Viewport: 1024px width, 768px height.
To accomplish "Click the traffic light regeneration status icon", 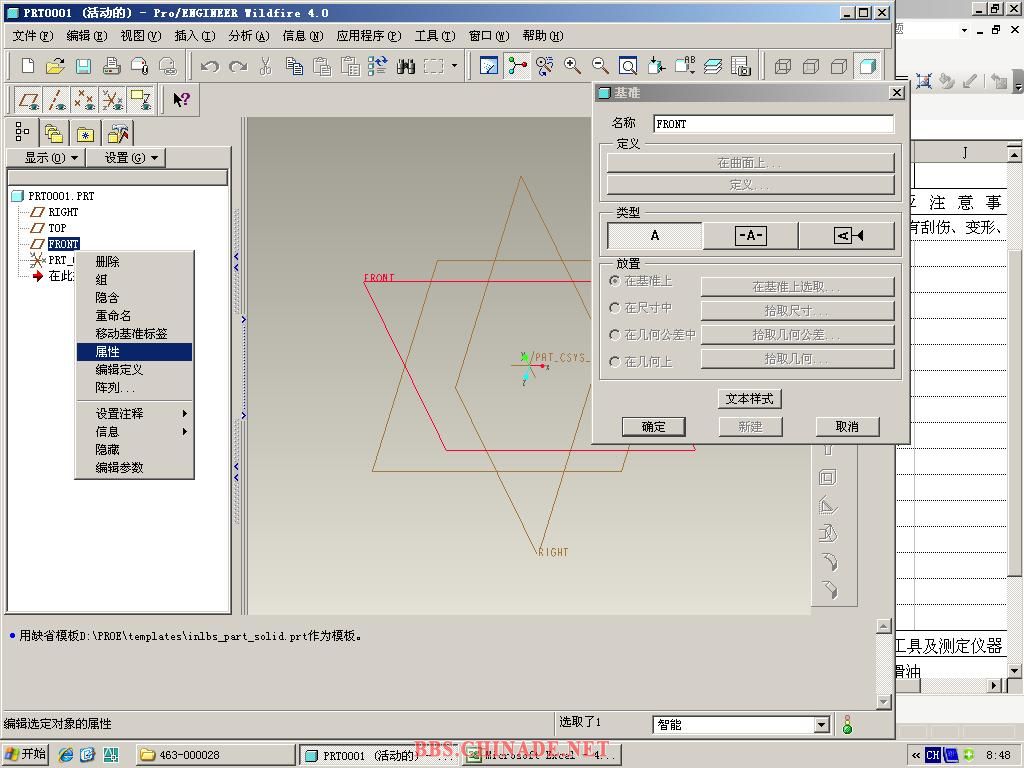I will coord(848,724).
